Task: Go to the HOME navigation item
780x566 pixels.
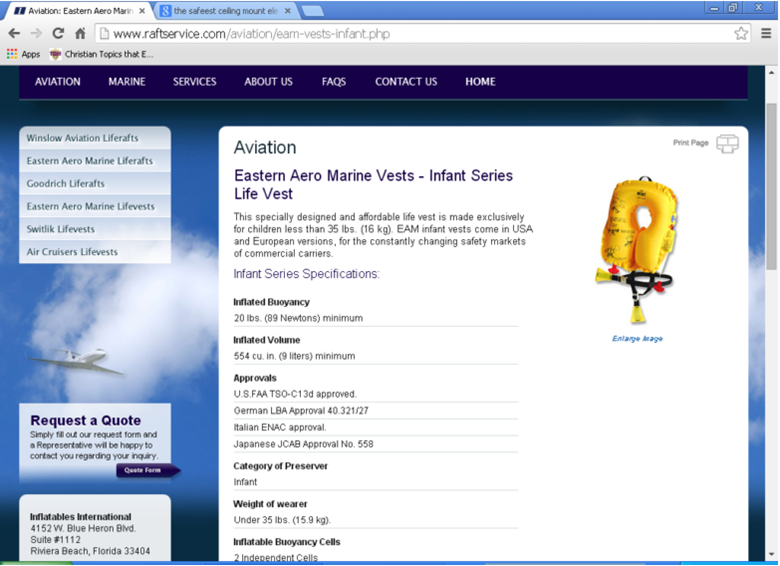Action: click(x=480, y=82)
